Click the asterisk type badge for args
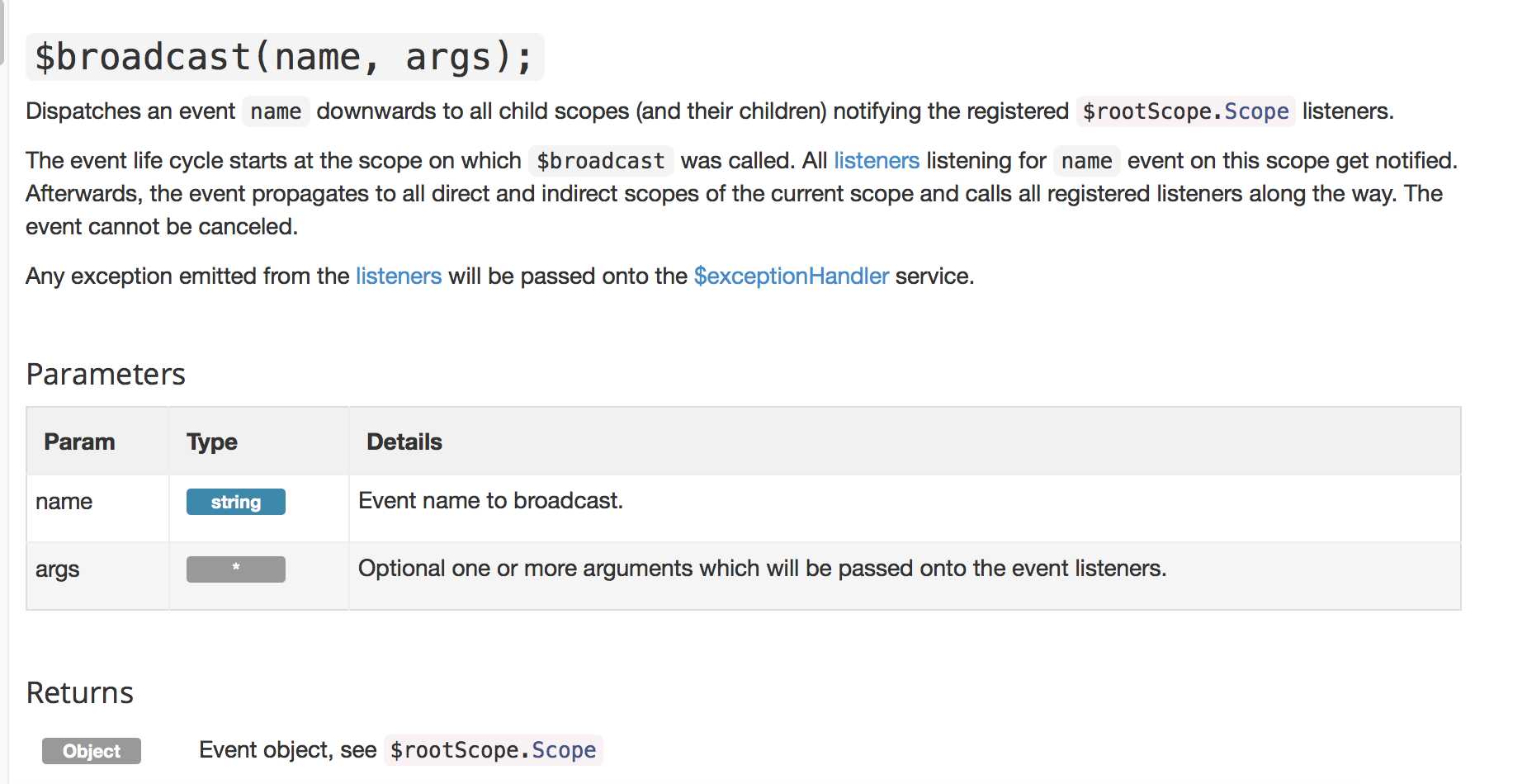1527x784 pixels. coord(236,569)
